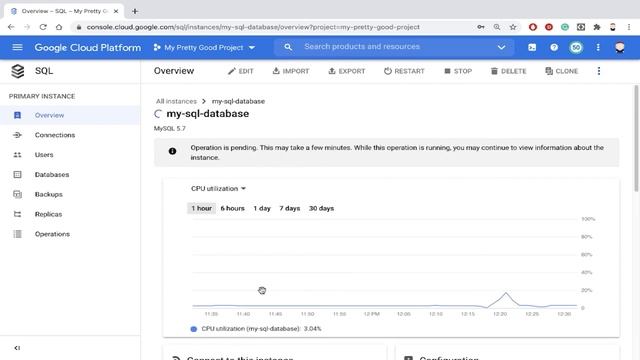Screen dimensions: 640x360
Task: Click the RESTART button
Action: (x=404, y=71)
